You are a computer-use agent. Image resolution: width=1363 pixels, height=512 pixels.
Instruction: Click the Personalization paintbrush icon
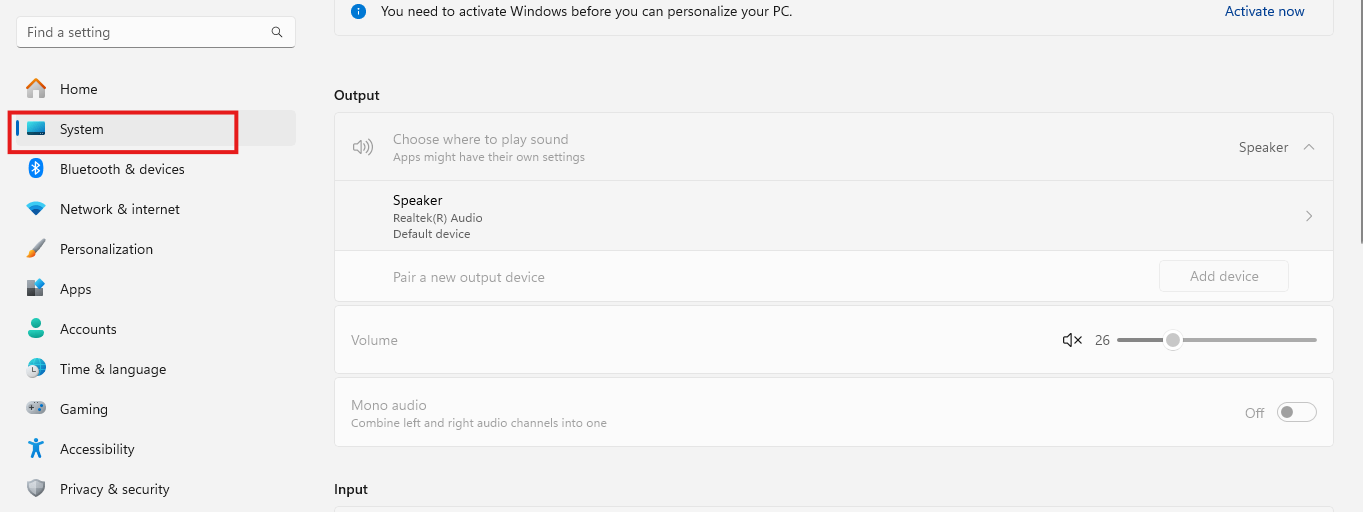tap(36, 249)
